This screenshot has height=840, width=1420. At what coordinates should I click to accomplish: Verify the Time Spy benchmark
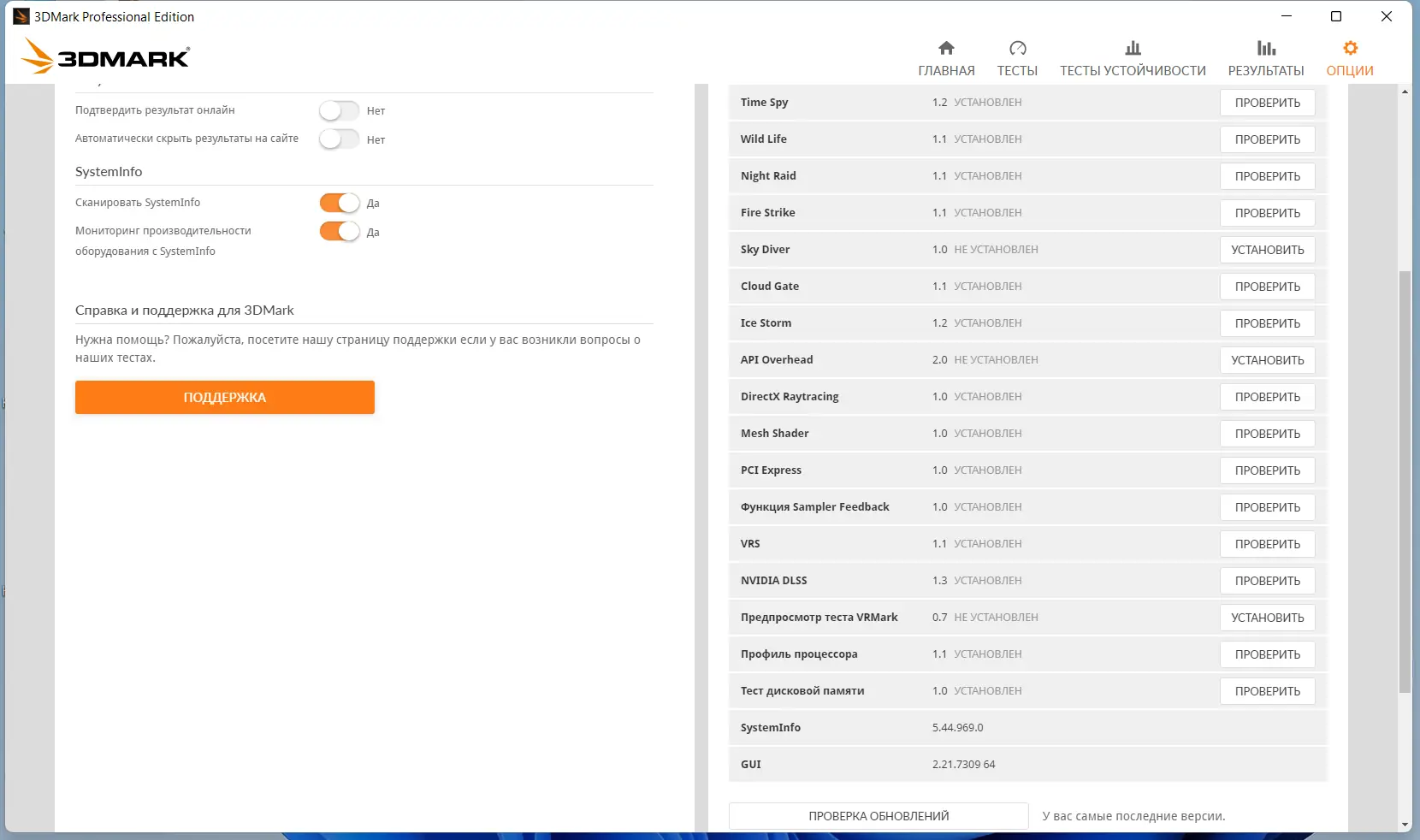[x=1268, y=102]
